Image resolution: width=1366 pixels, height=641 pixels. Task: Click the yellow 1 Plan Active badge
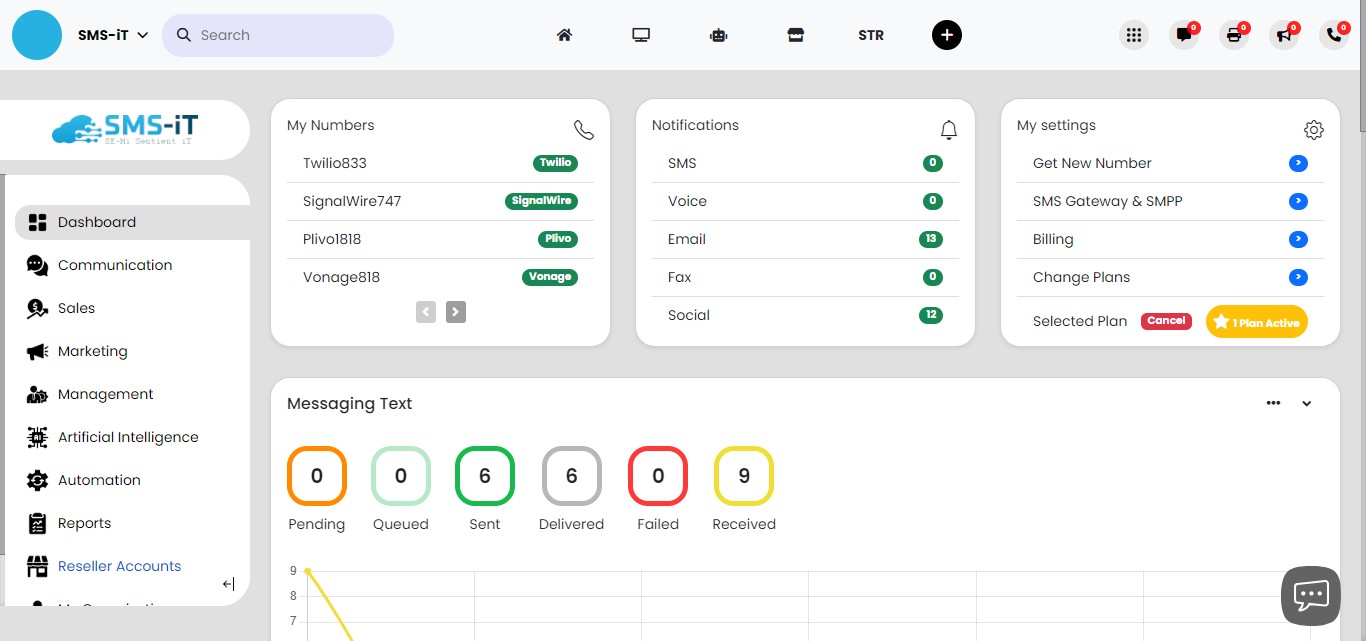tap(1256, 322)
